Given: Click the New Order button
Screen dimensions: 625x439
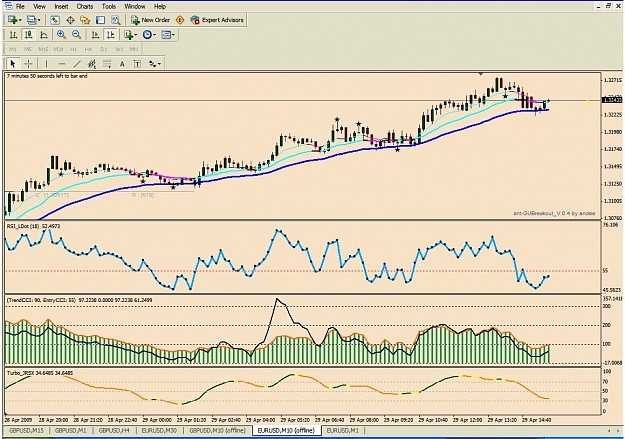Looking at the screenshot, I should tap(151, 20).
